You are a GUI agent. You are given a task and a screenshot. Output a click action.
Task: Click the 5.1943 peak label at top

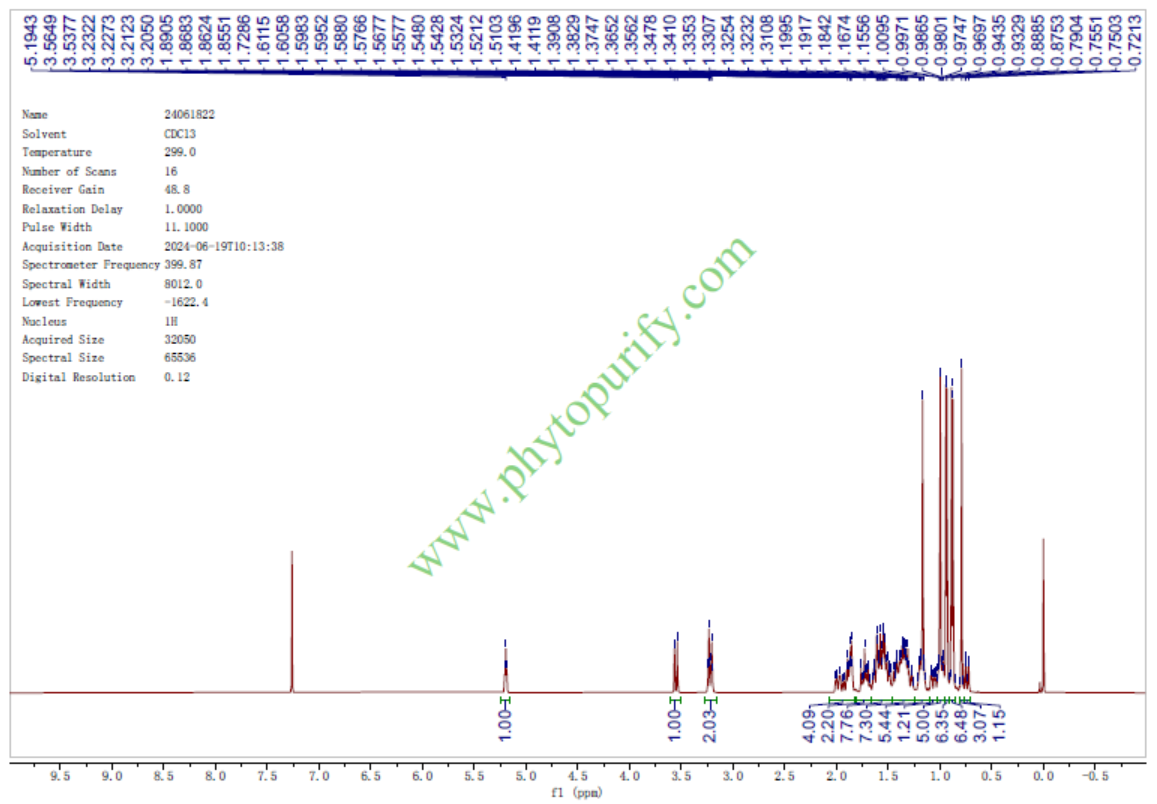click(x=32, y=35)
